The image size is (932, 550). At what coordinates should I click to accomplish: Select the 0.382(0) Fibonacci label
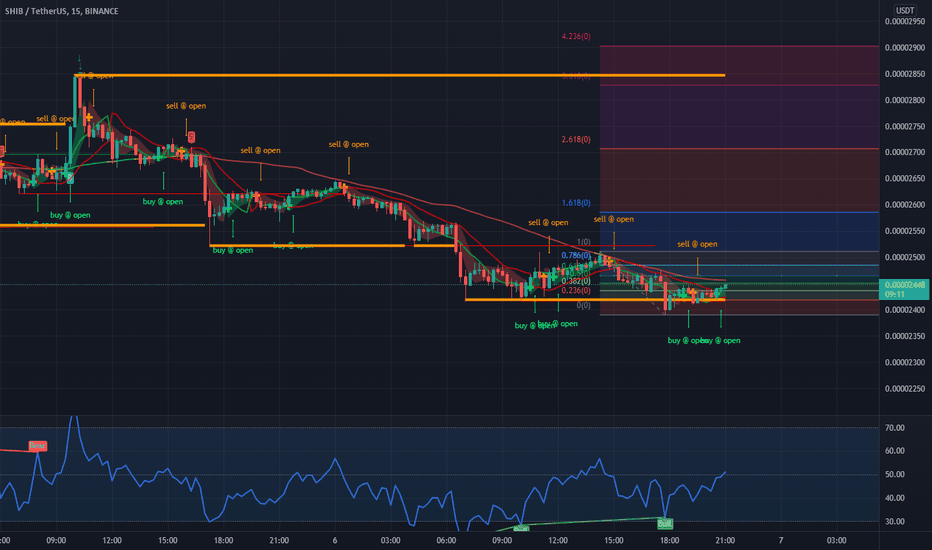tap(576, 281)
